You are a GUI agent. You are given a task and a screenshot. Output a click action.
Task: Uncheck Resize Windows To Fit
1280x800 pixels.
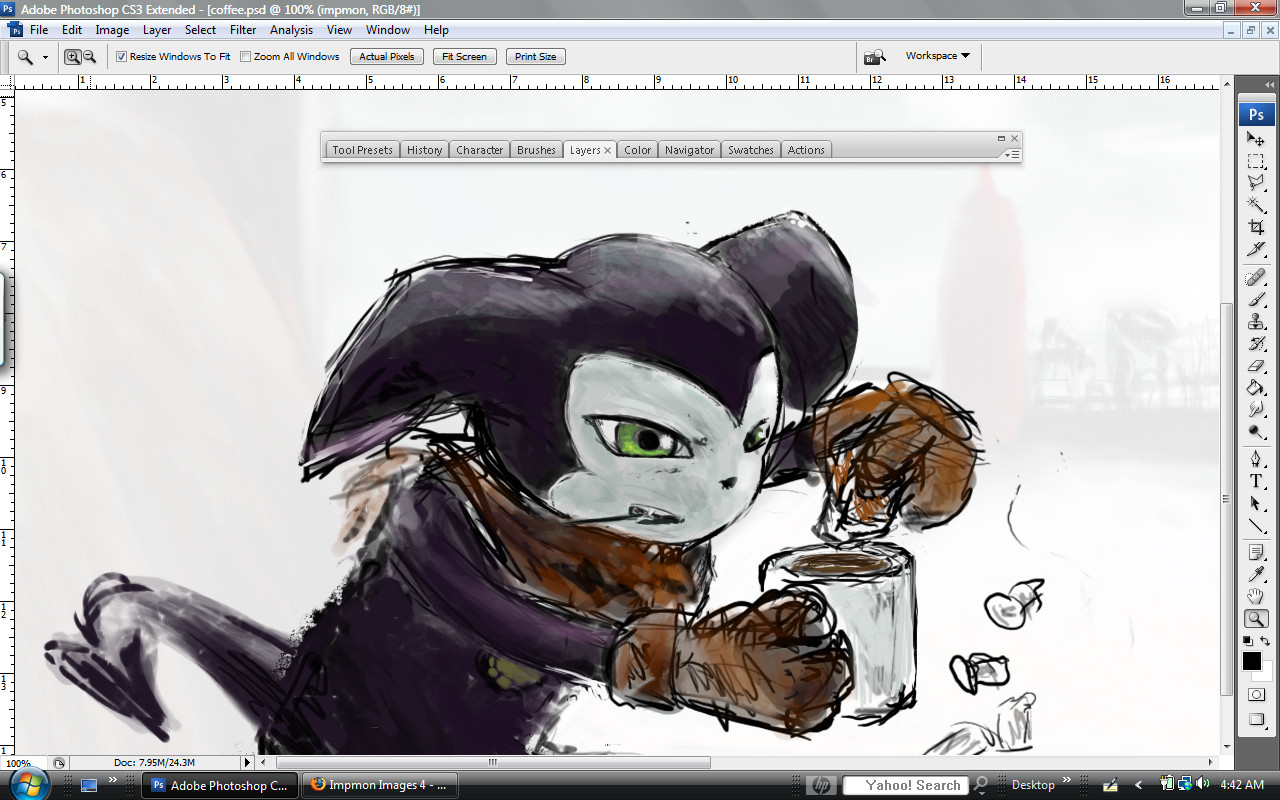122,57
